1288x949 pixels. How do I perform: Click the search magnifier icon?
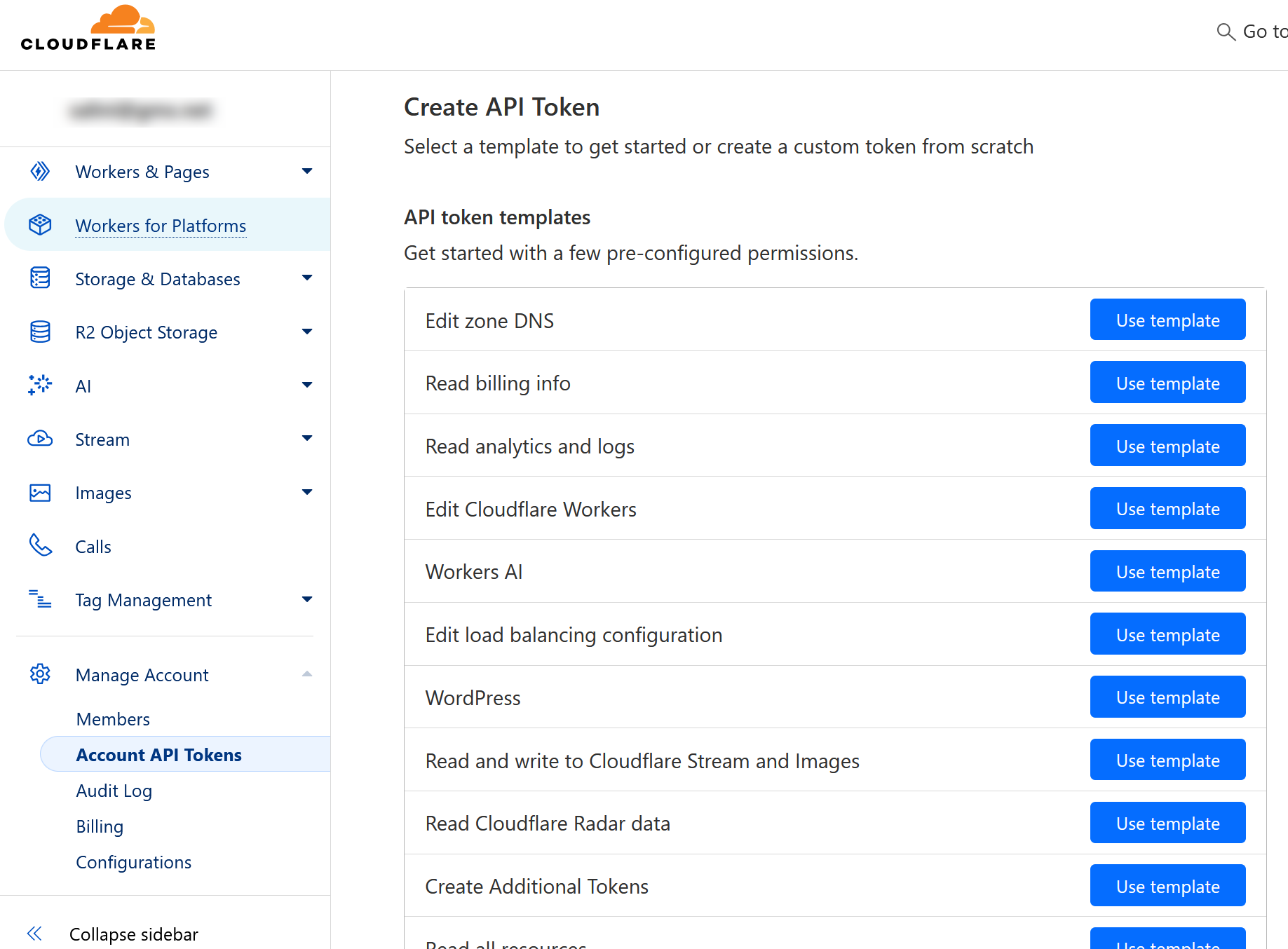(1226, 32)
